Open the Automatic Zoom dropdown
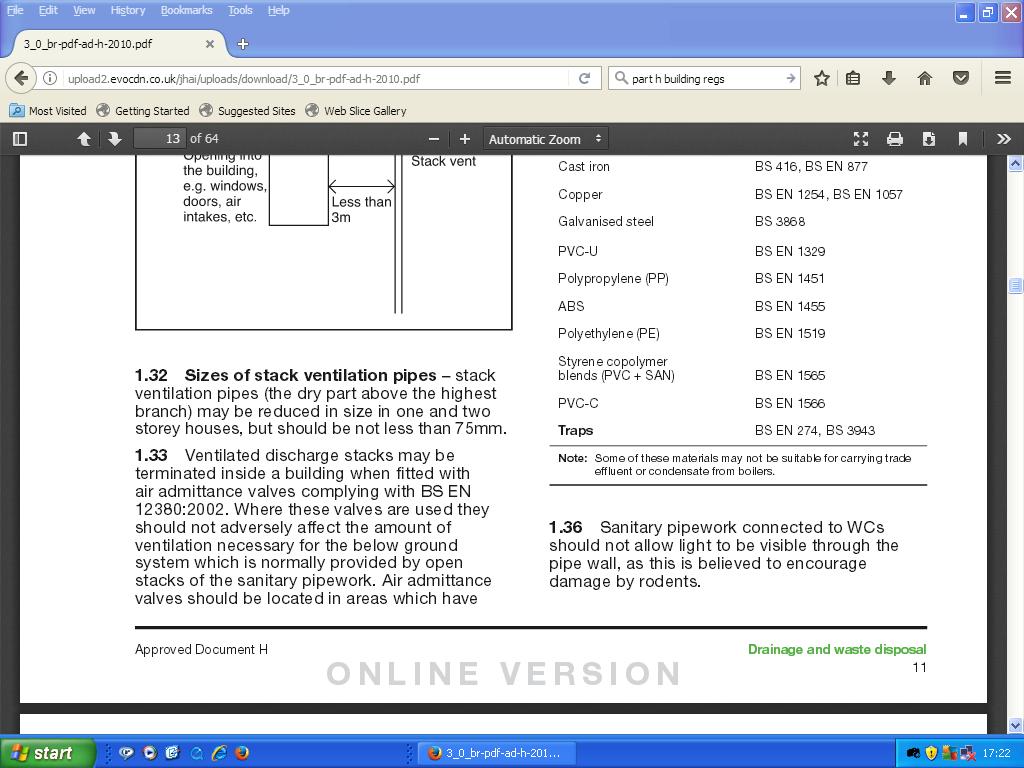Image resolution: width=1024 pixels, height=768 pixels. coord(545,139)
